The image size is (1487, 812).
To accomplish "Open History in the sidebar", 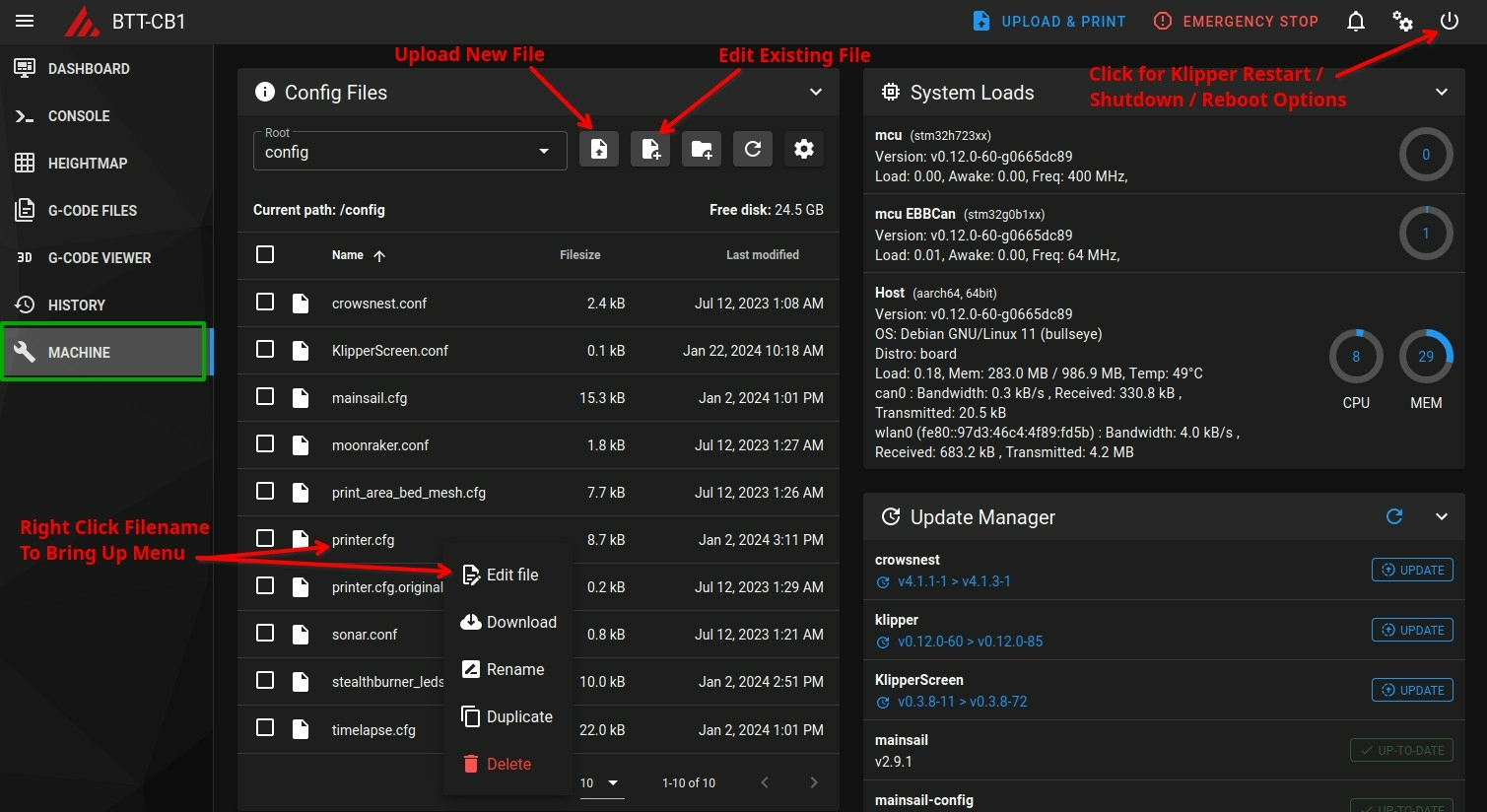I will 106,304.
